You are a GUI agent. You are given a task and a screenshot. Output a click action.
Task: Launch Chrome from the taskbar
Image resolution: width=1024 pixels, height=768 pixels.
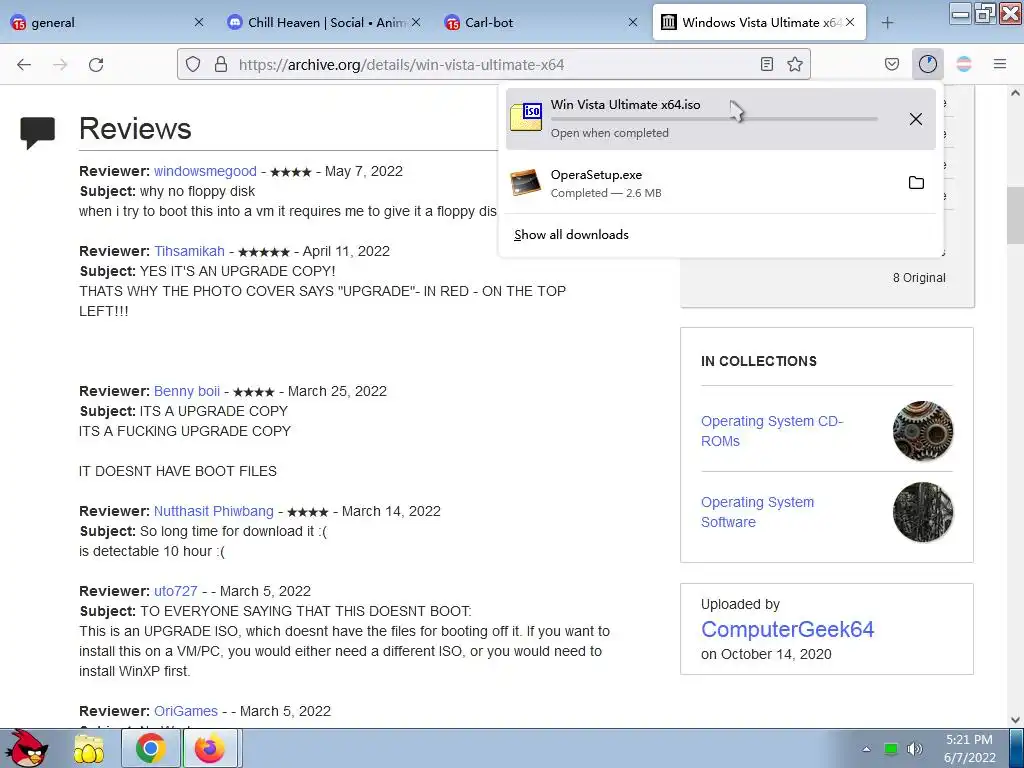tap(150, 748)
